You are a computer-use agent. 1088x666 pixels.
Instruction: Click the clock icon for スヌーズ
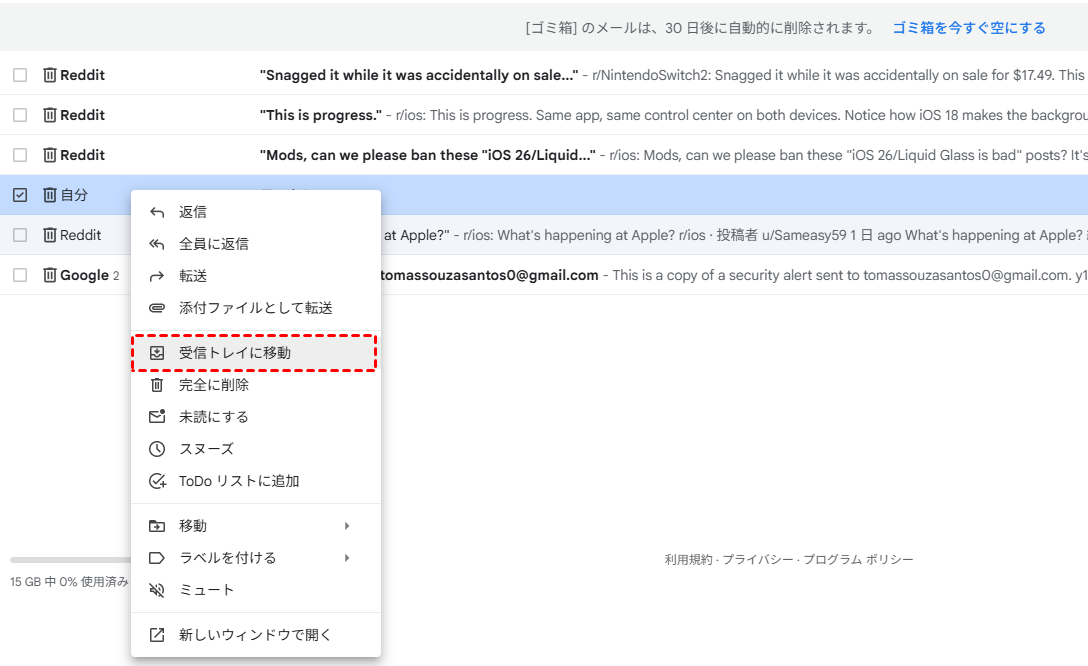157,449
